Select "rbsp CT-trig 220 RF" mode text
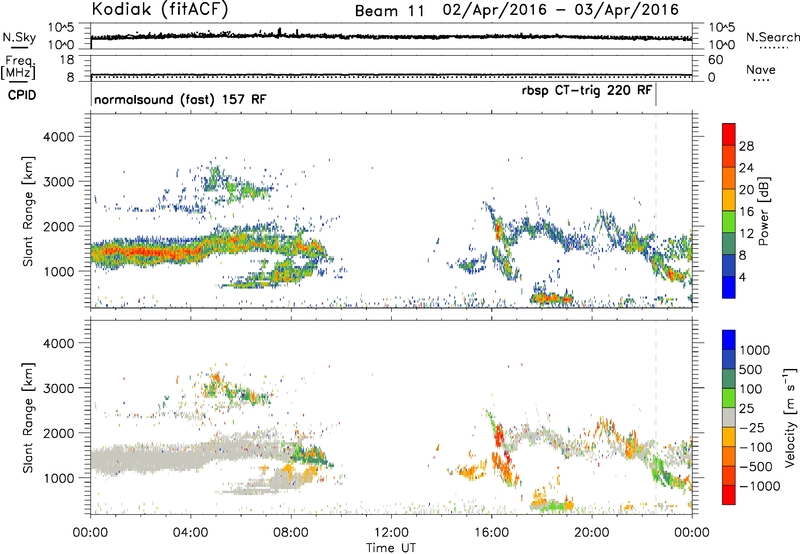The width and height of the screenshot is (800, 554). pos(587,91)
